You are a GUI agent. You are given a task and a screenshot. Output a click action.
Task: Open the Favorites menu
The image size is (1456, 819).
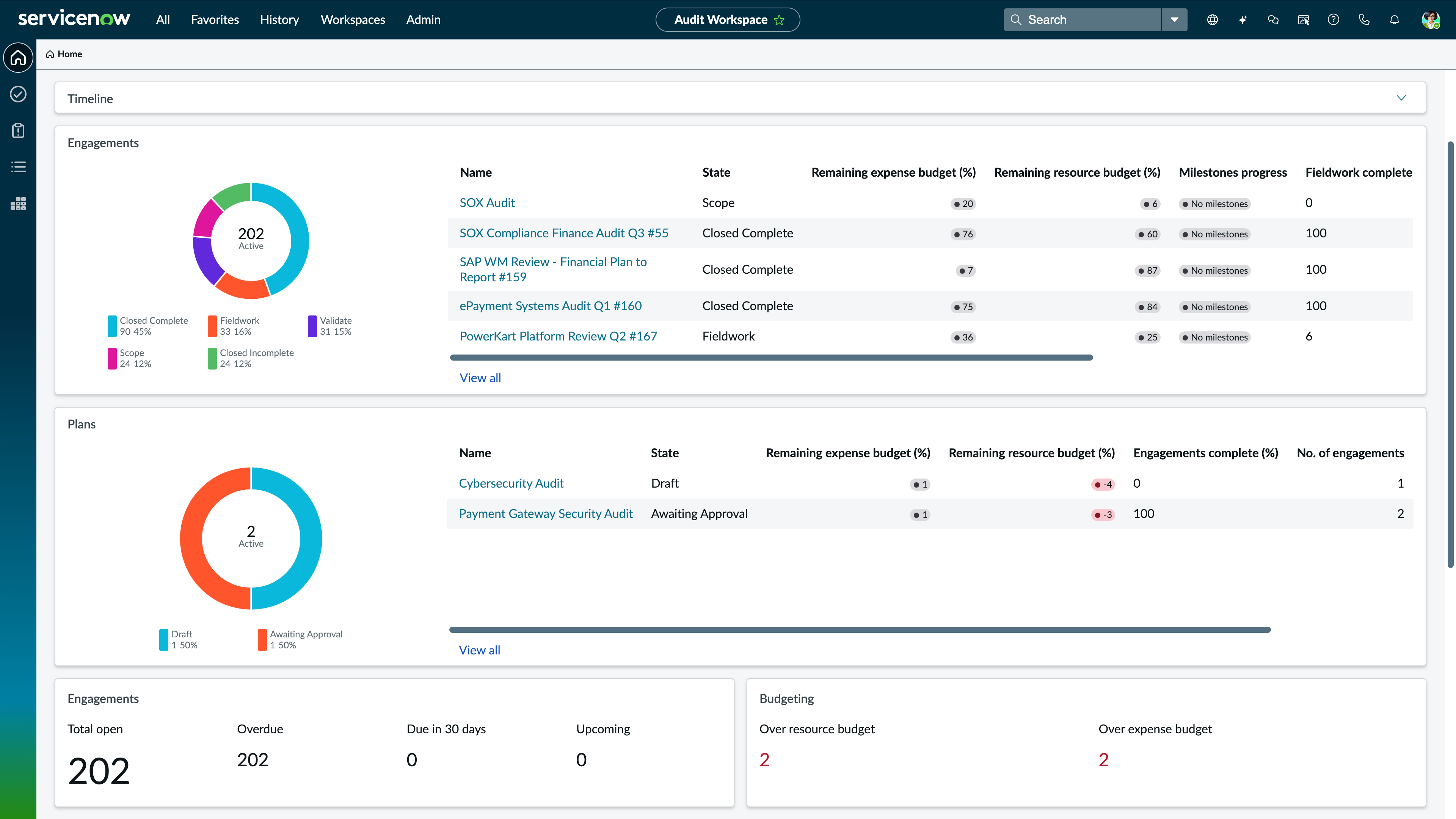pyautogui.click(x=215, y=20)
